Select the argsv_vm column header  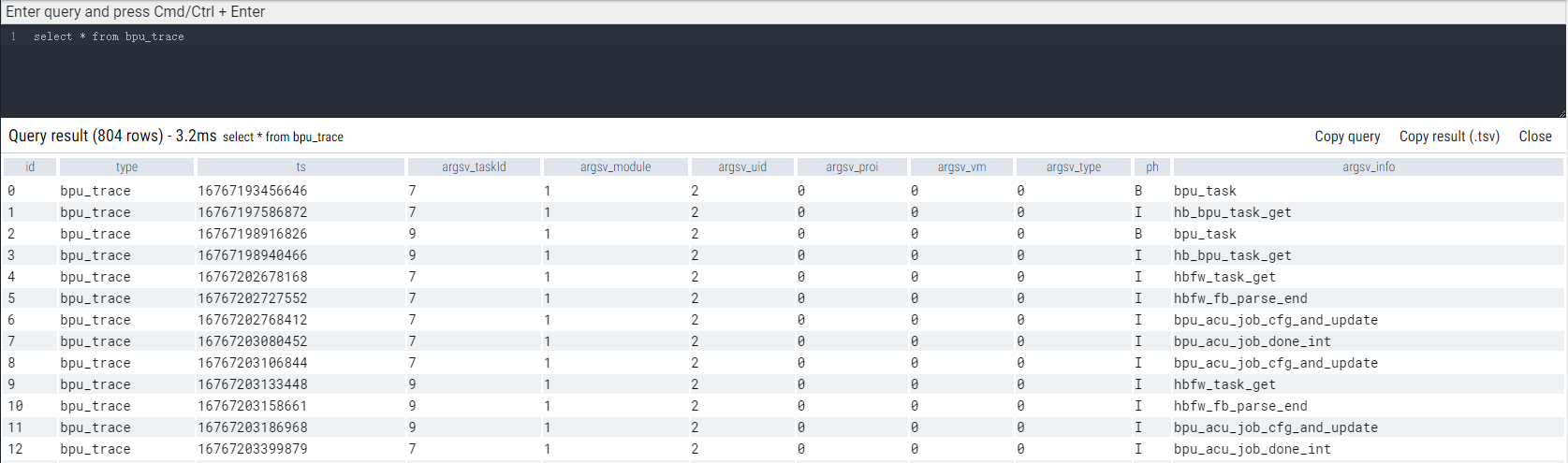pos(961,167)
